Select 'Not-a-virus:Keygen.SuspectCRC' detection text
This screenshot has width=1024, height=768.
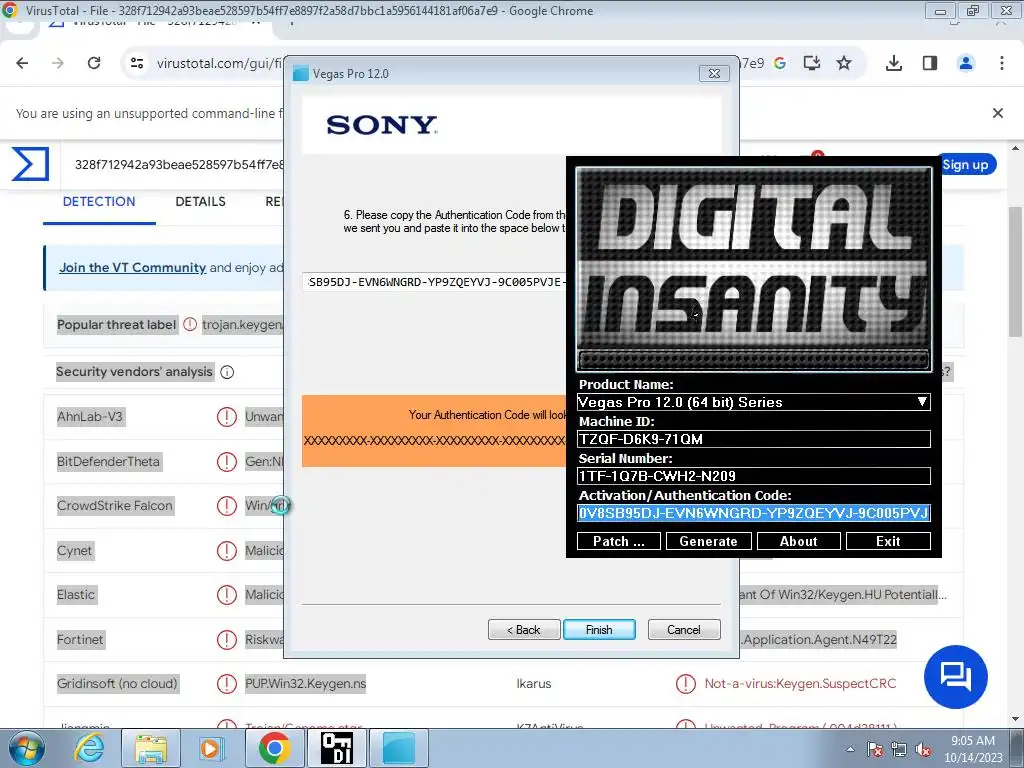(x=800, y=684)
